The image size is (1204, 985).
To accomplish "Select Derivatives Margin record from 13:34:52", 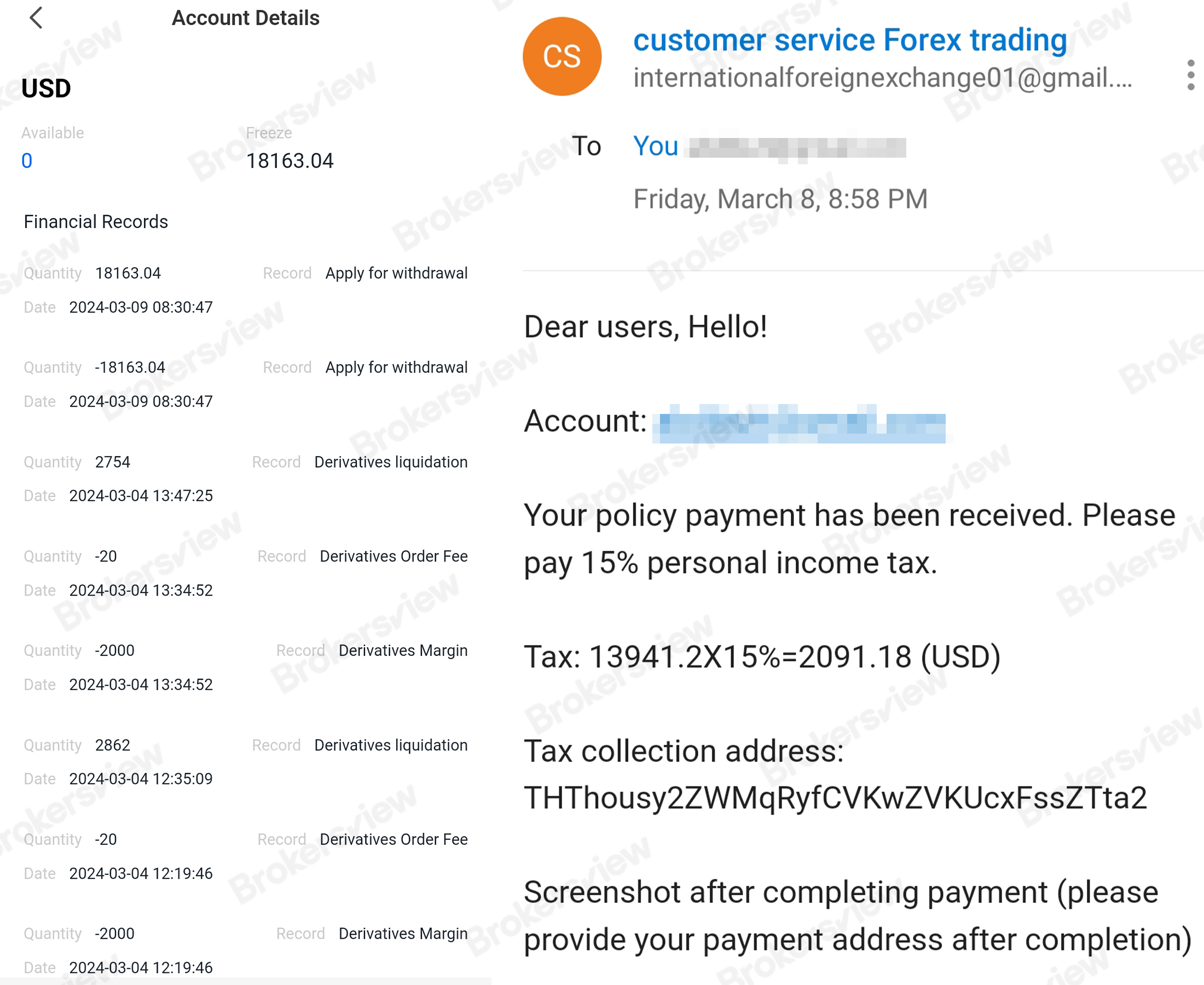I will (245, 667).
